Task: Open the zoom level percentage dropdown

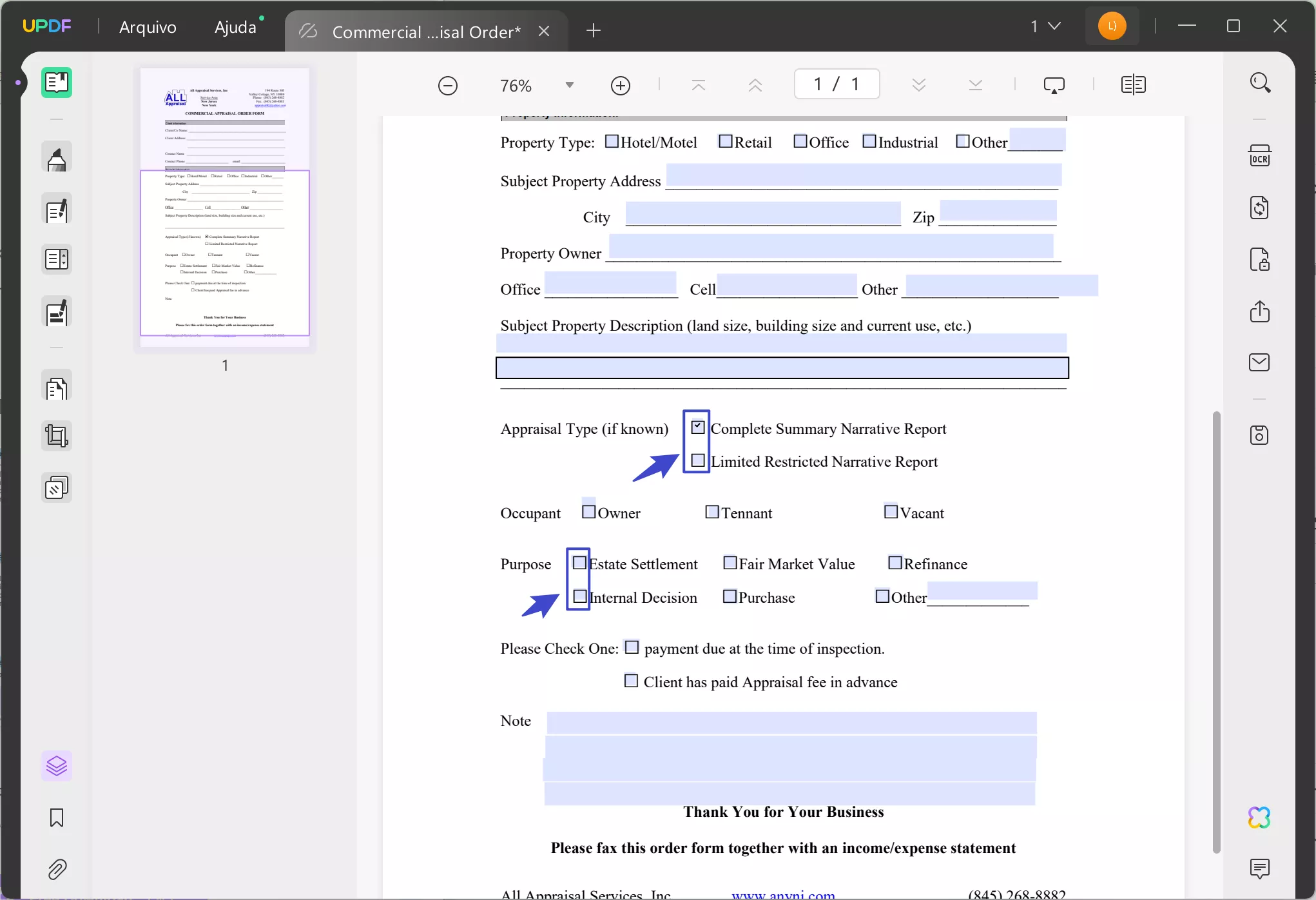Action: [x=568, y=84]
